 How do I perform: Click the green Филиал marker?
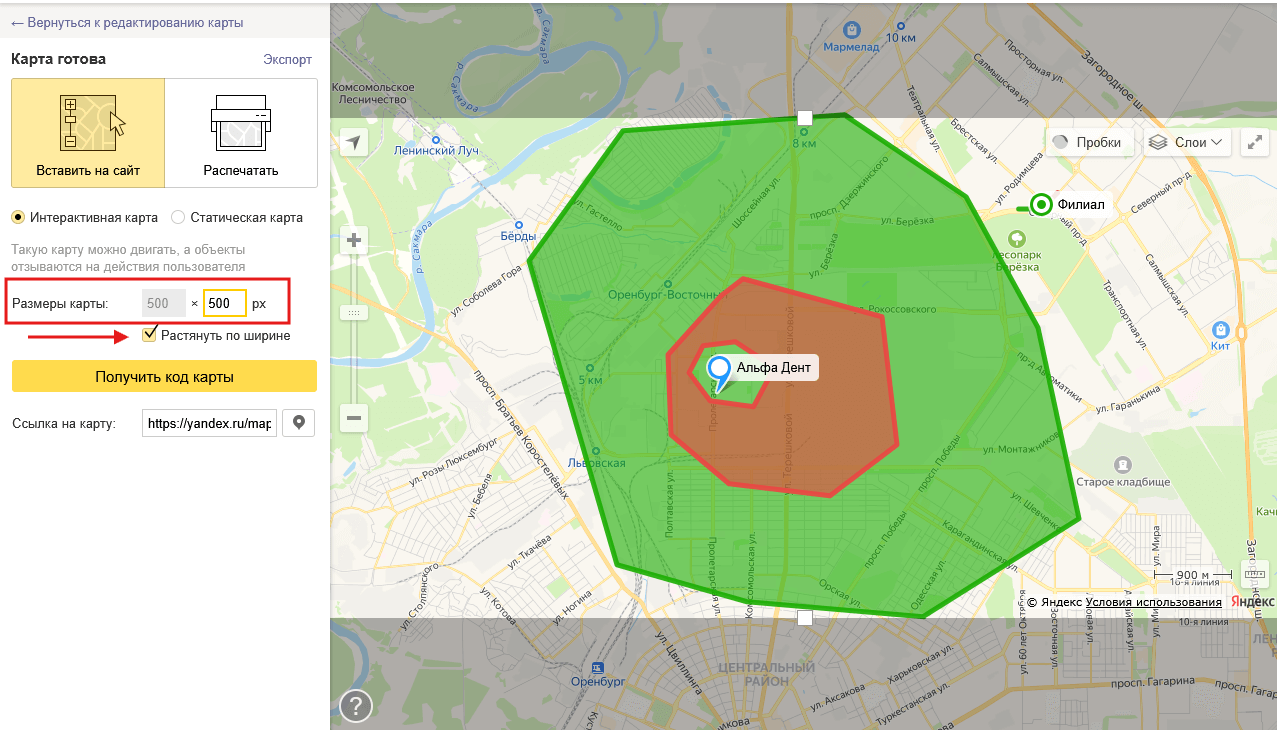pyautogui.click(x=1041, y=205)
